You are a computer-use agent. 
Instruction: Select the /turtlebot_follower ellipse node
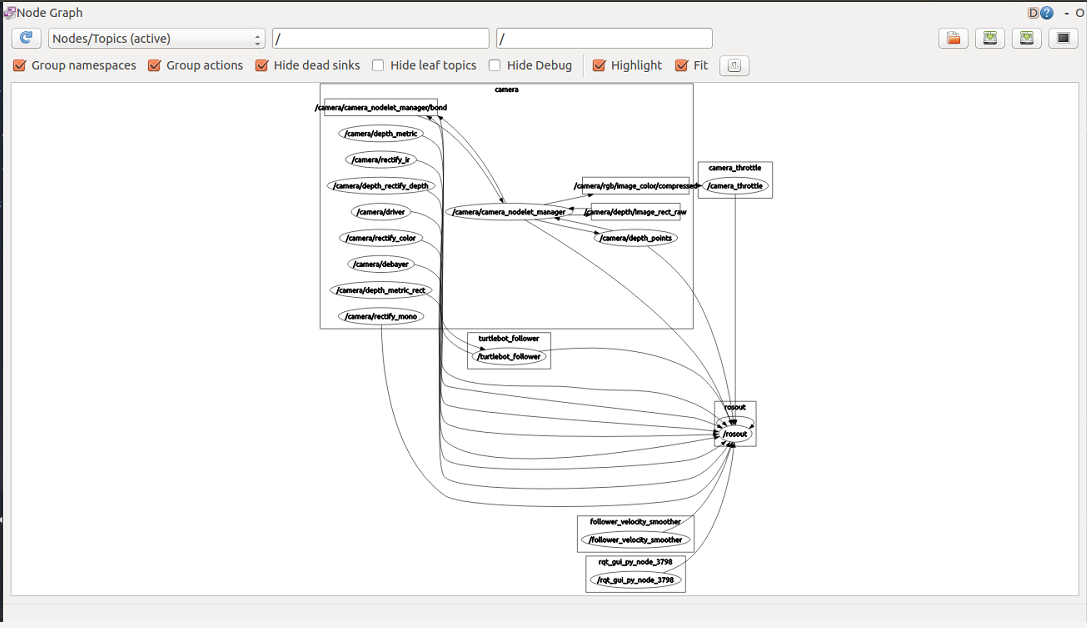pyautogui.click(x=509, y=356)
